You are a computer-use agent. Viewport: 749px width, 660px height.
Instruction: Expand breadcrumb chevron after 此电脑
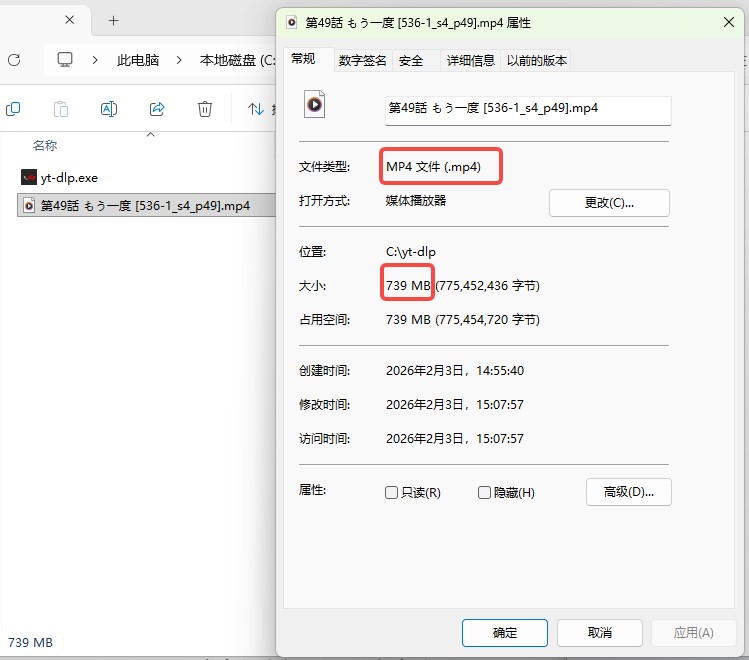coord(179,60)
